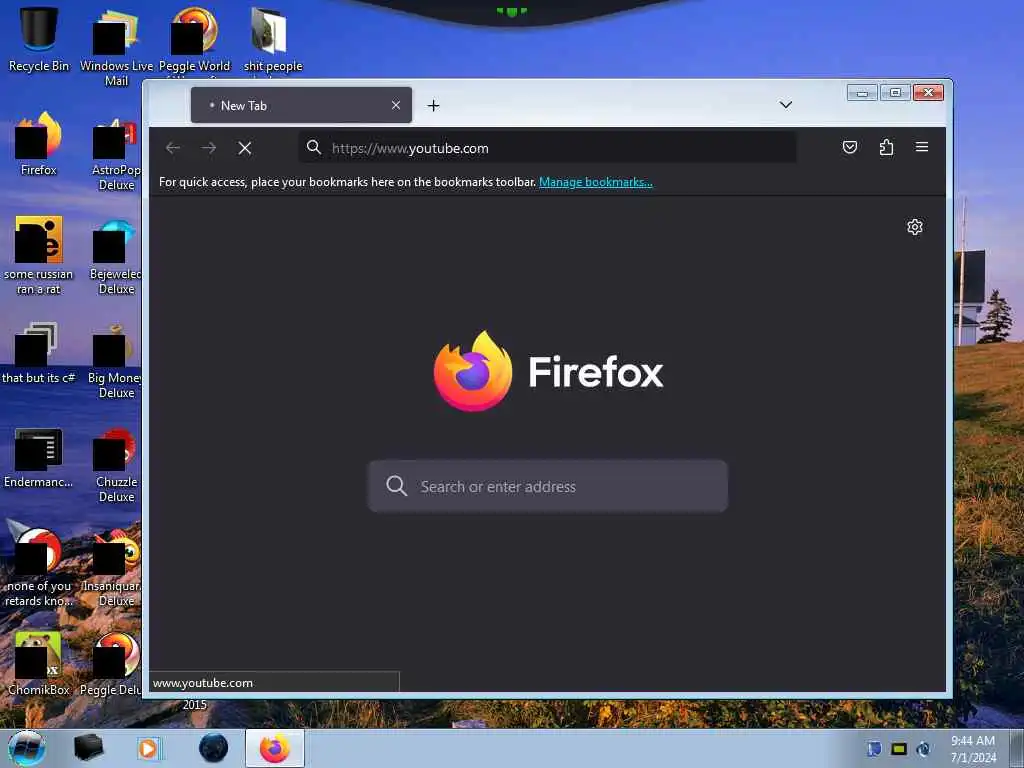The height and width of the screenshot is (768, 1024).
Task: Click the black box taskbar icon
Action: tap(88, 748)
